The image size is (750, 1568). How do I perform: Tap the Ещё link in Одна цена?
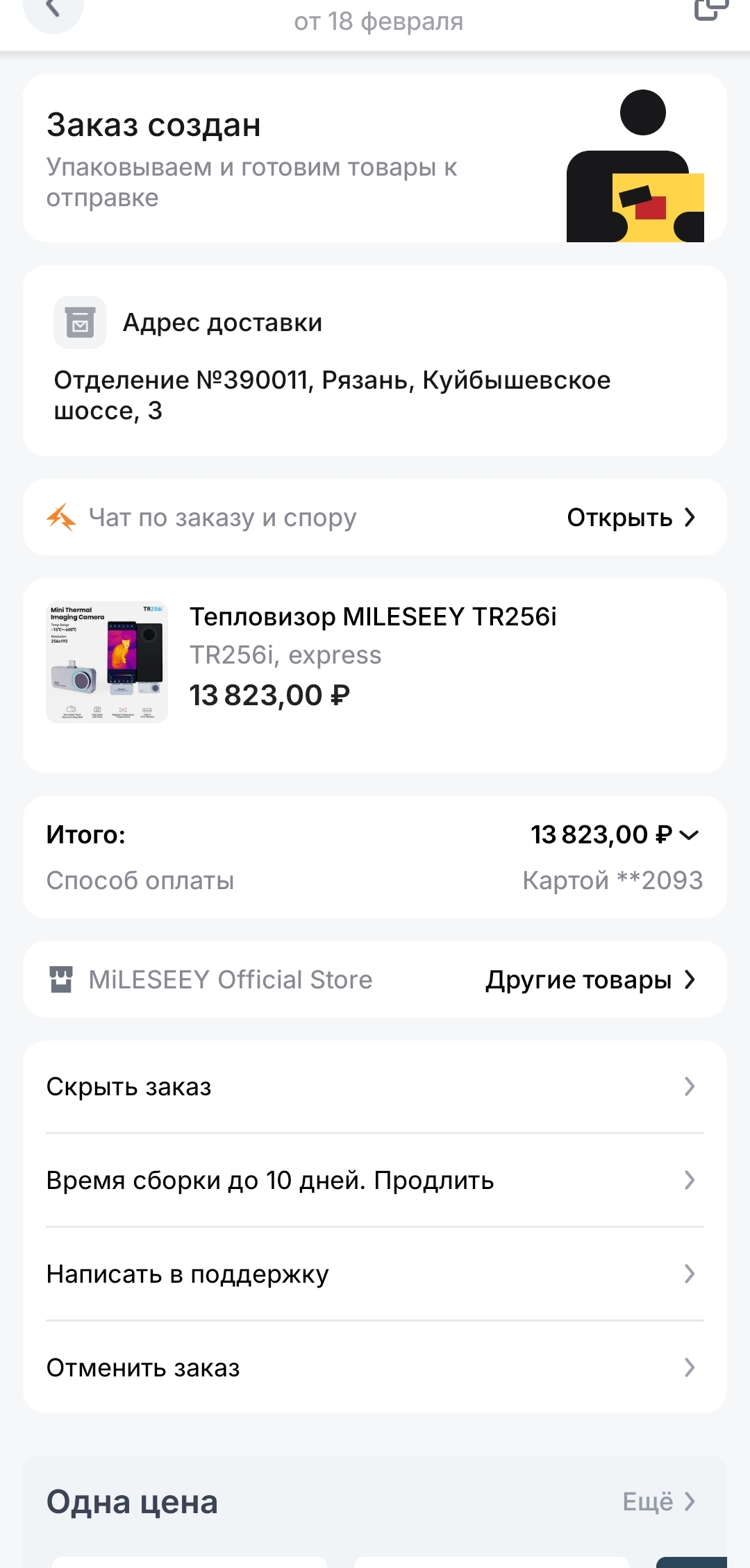point(658,1501)
